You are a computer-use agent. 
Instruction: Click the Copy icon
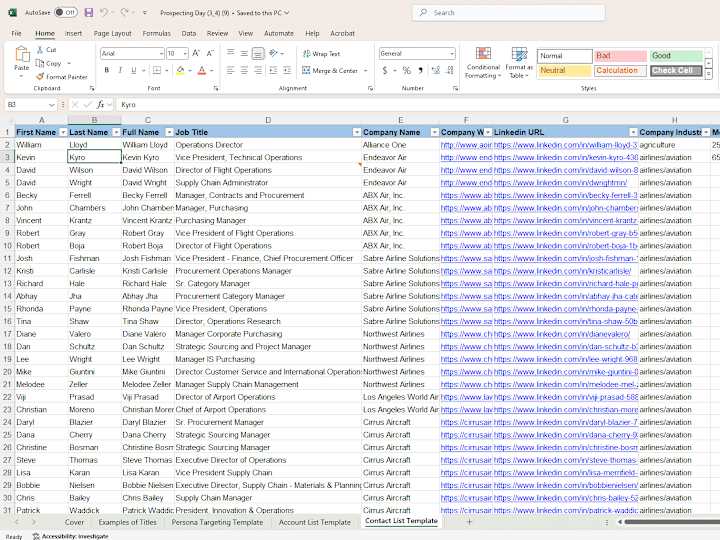40,63
